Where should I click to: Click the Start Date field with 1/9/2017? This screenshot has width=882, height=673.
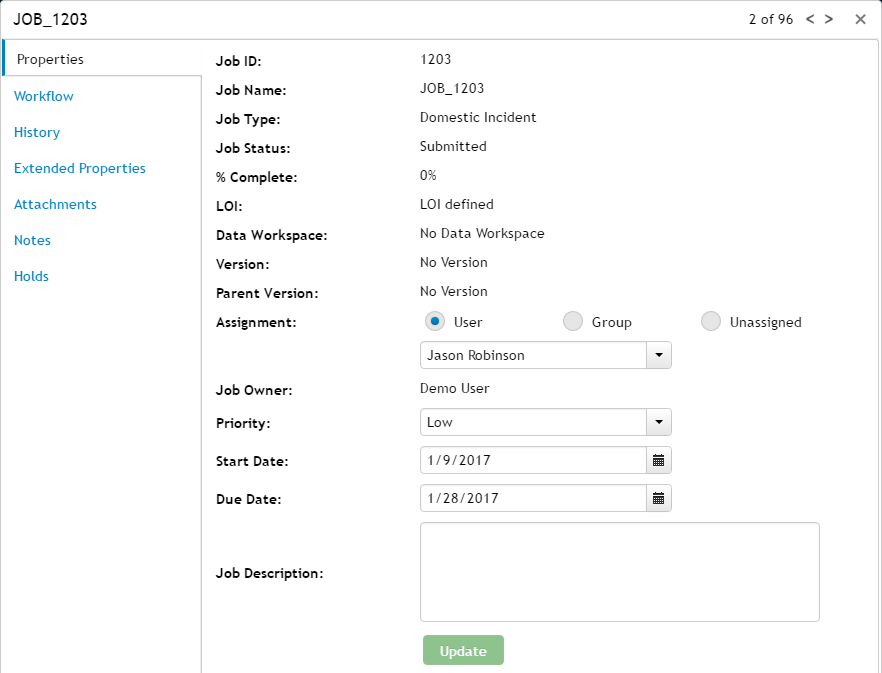coord(532,460)
